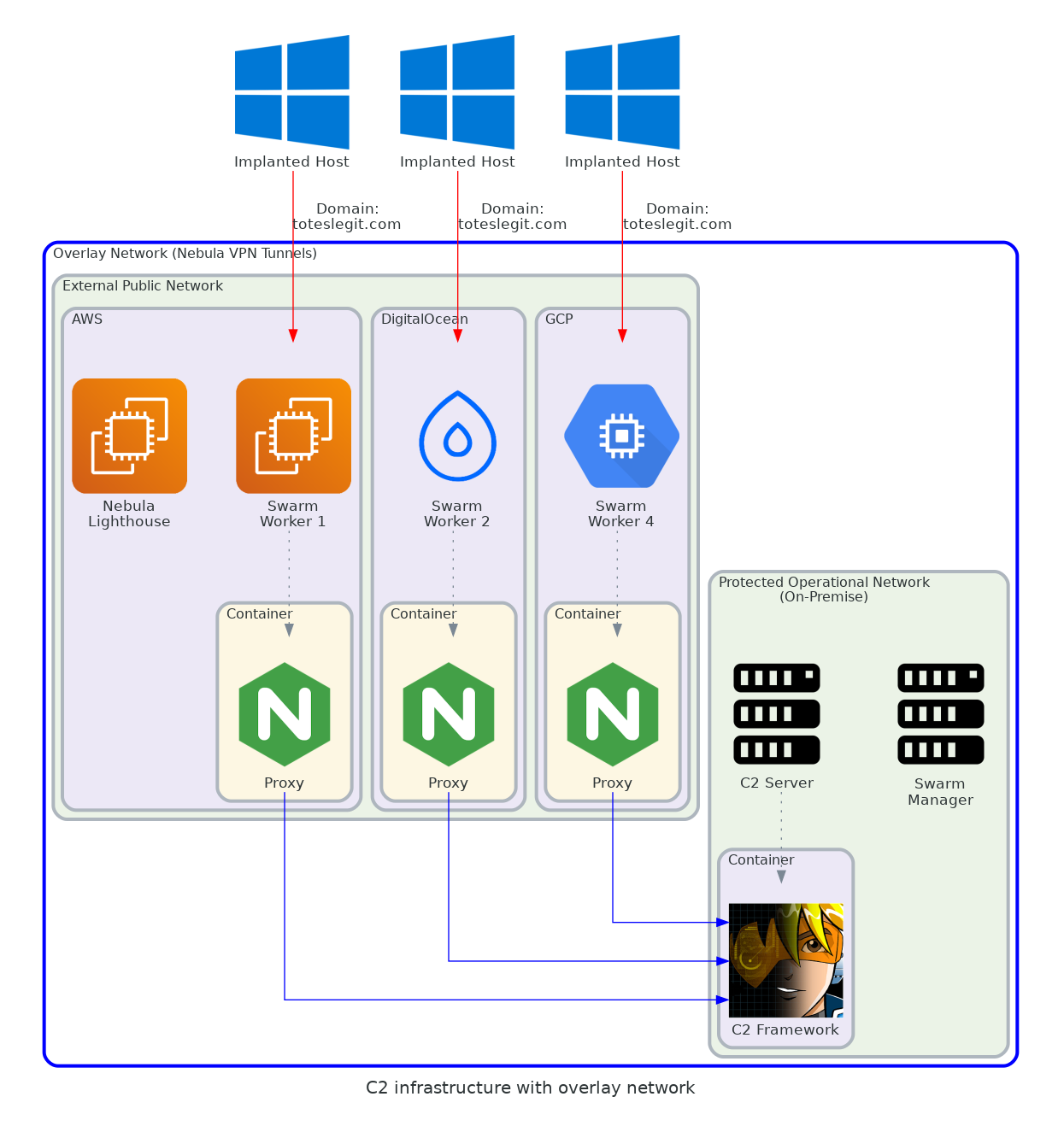Click the C2 Framework image
The image size is (1064, 1126).
pyautogui.click(x=786, y=960)
